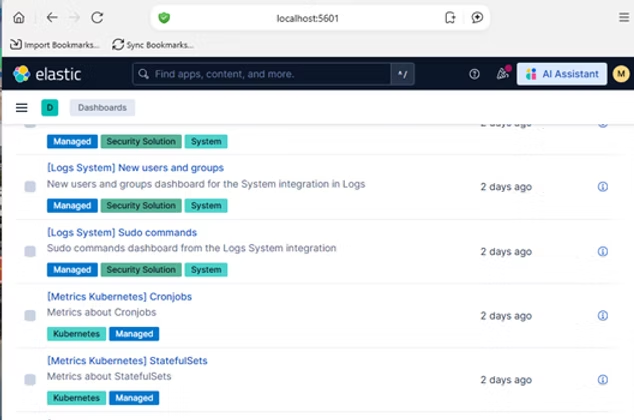Click Import Bookmarks in bookmarks bar

(x=55, y=44)
